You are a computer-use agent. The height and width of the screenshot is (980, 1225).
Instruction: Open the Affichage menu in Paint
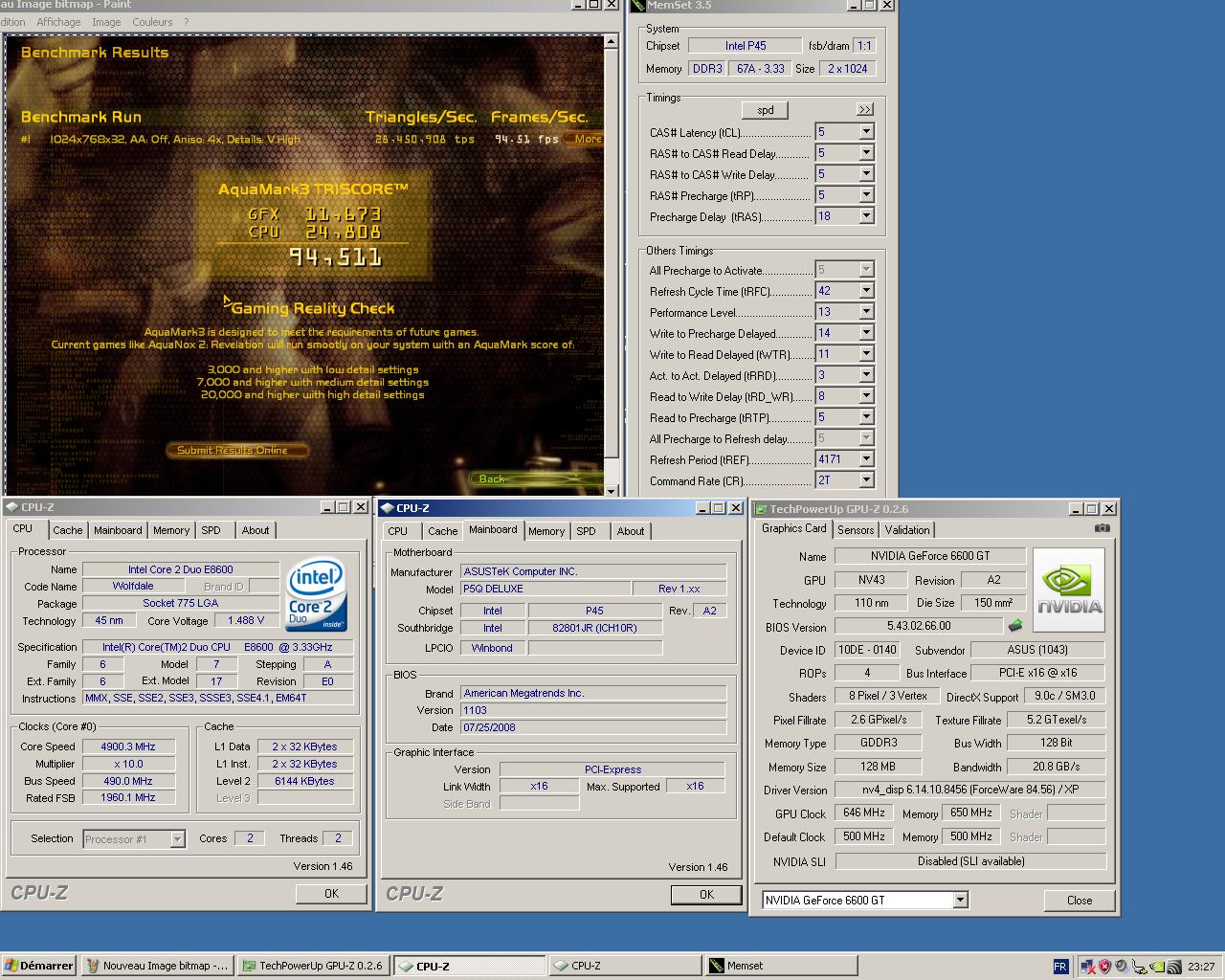click(58, 22)
